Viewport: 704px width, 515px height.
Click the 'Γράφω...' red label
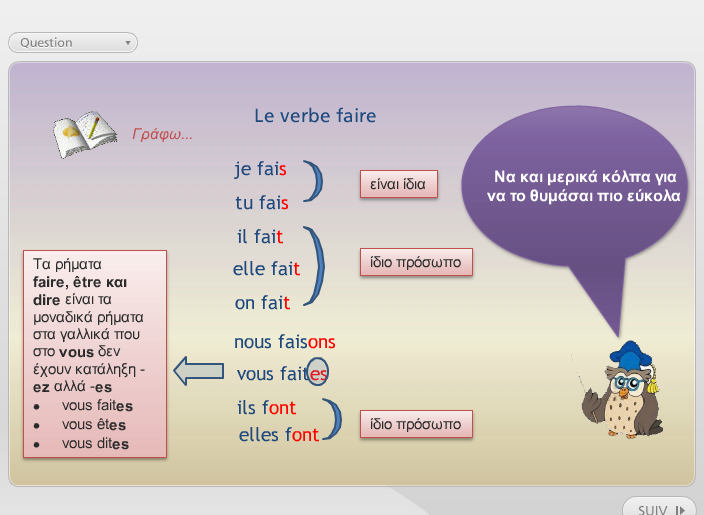click(162, 134)
